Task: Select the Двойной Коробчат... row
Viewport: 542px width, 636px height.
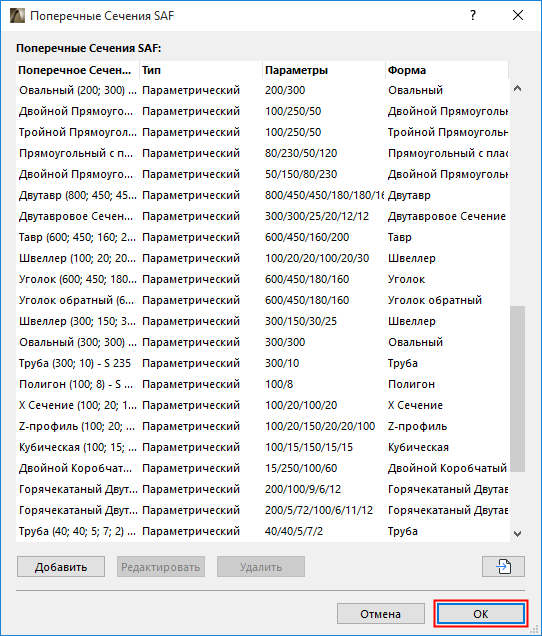Action: [262, 468]
